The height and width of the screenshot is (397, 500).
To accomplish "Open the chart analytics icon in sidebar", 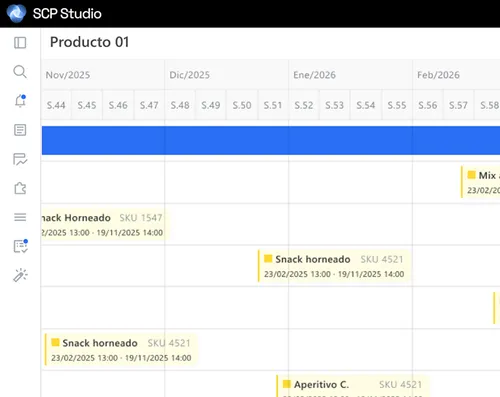I will click(20, 159).
